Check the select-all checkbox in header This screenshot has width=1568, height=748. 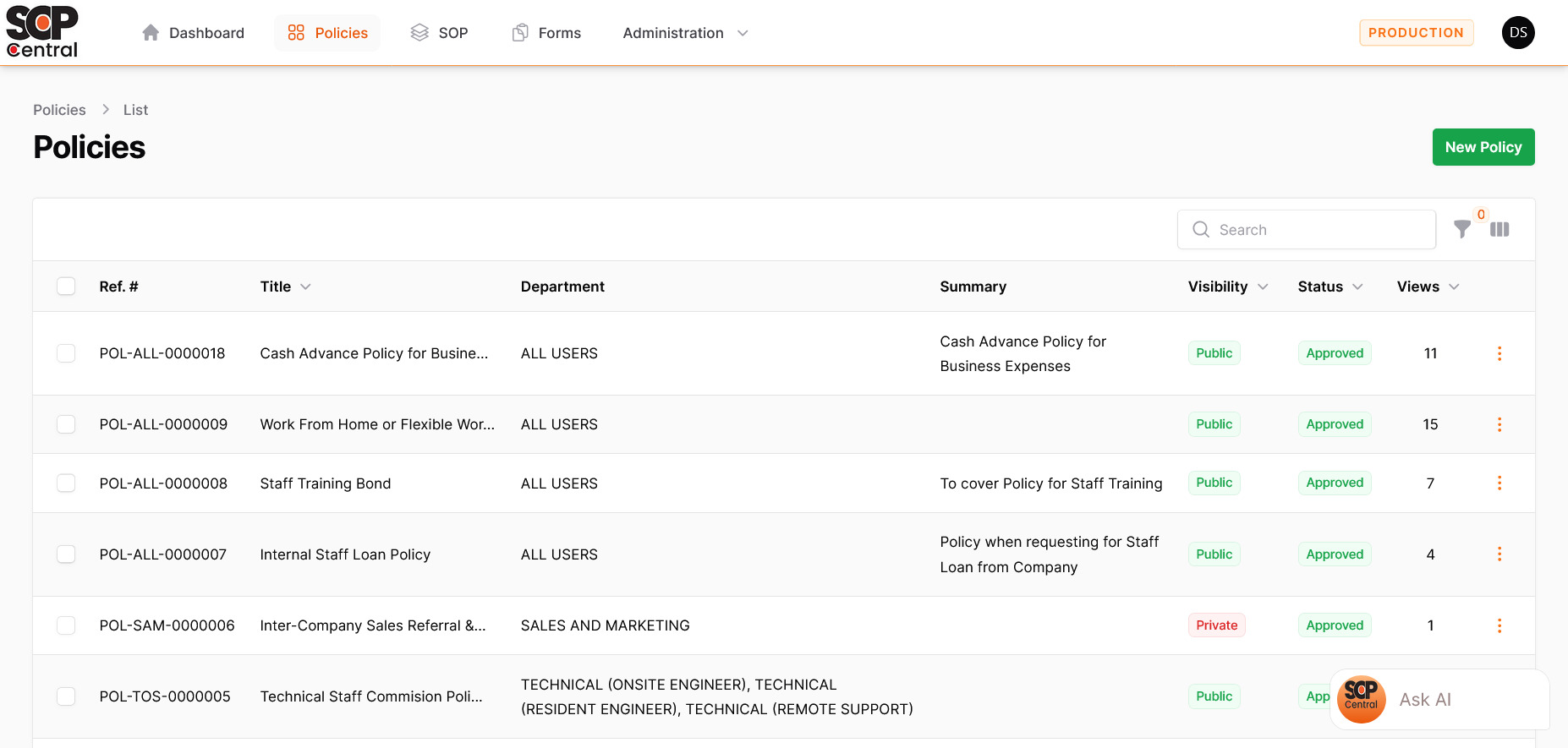tap(66, 287)
